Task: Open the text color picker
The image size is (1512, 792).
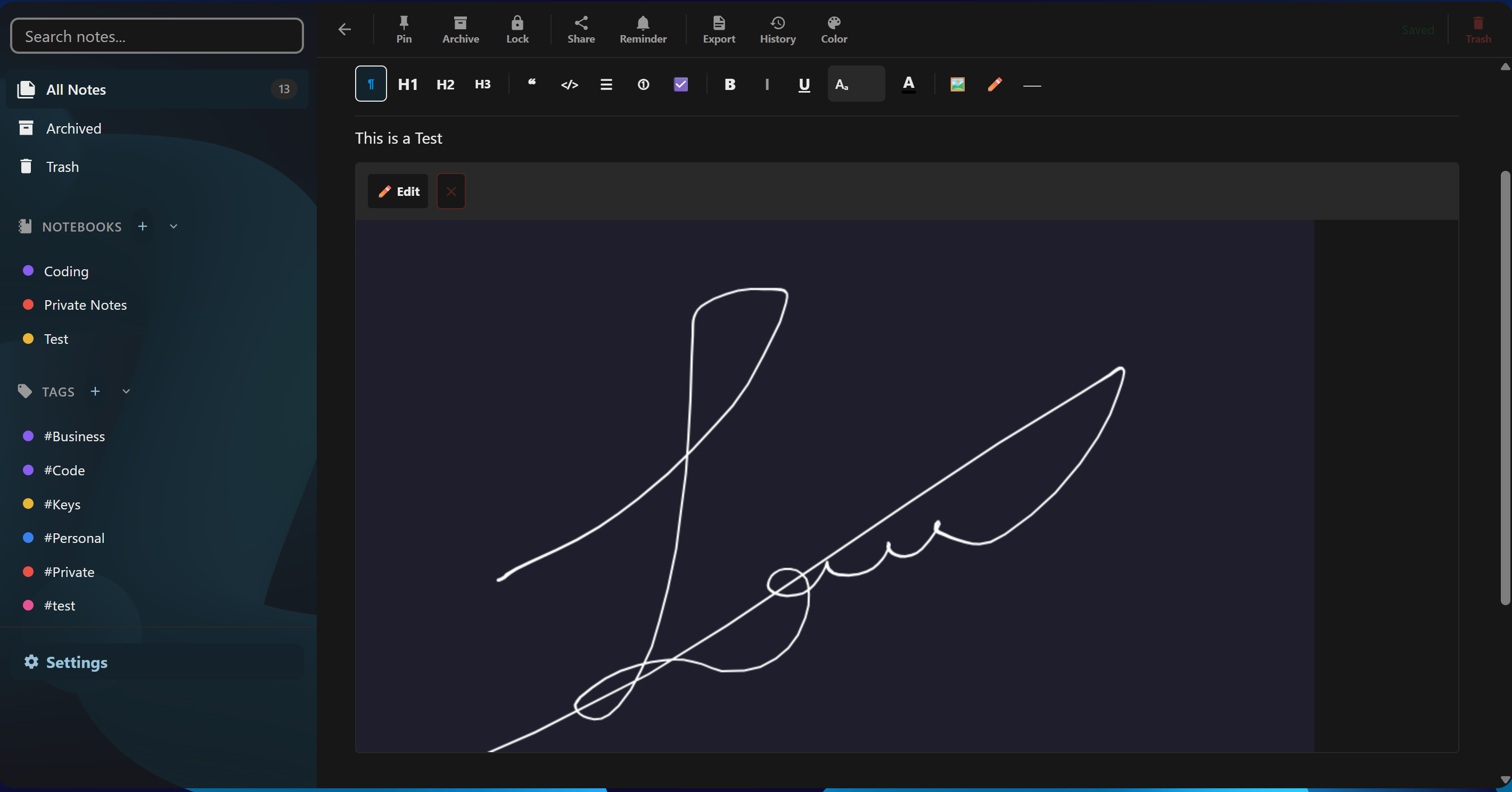Action: tap(909, 84)
